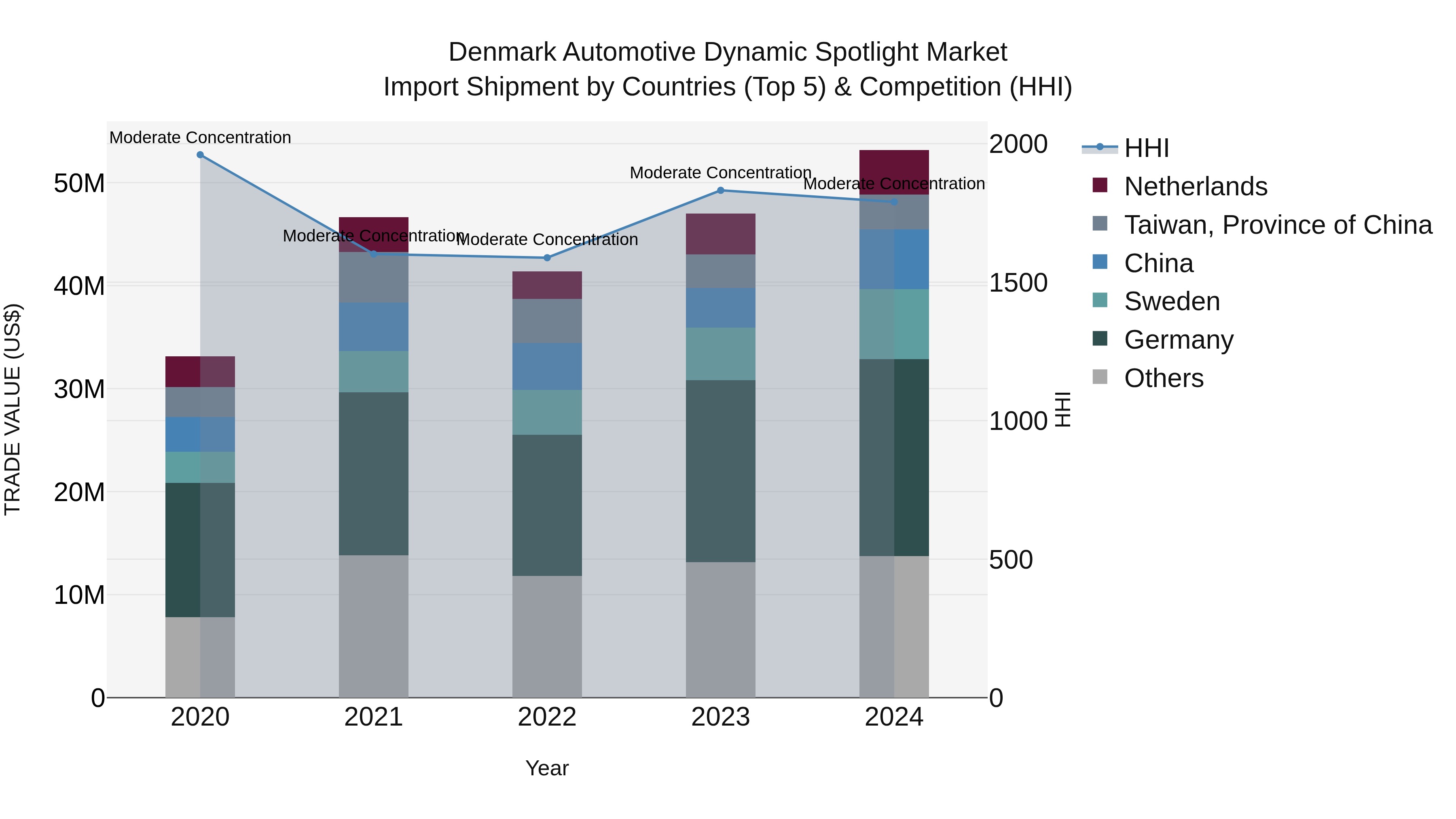Click the 2023 Moderate Concentration annotation
Image resolution: width=1456 pixels, height=819 pixels.
click(721, 172)
